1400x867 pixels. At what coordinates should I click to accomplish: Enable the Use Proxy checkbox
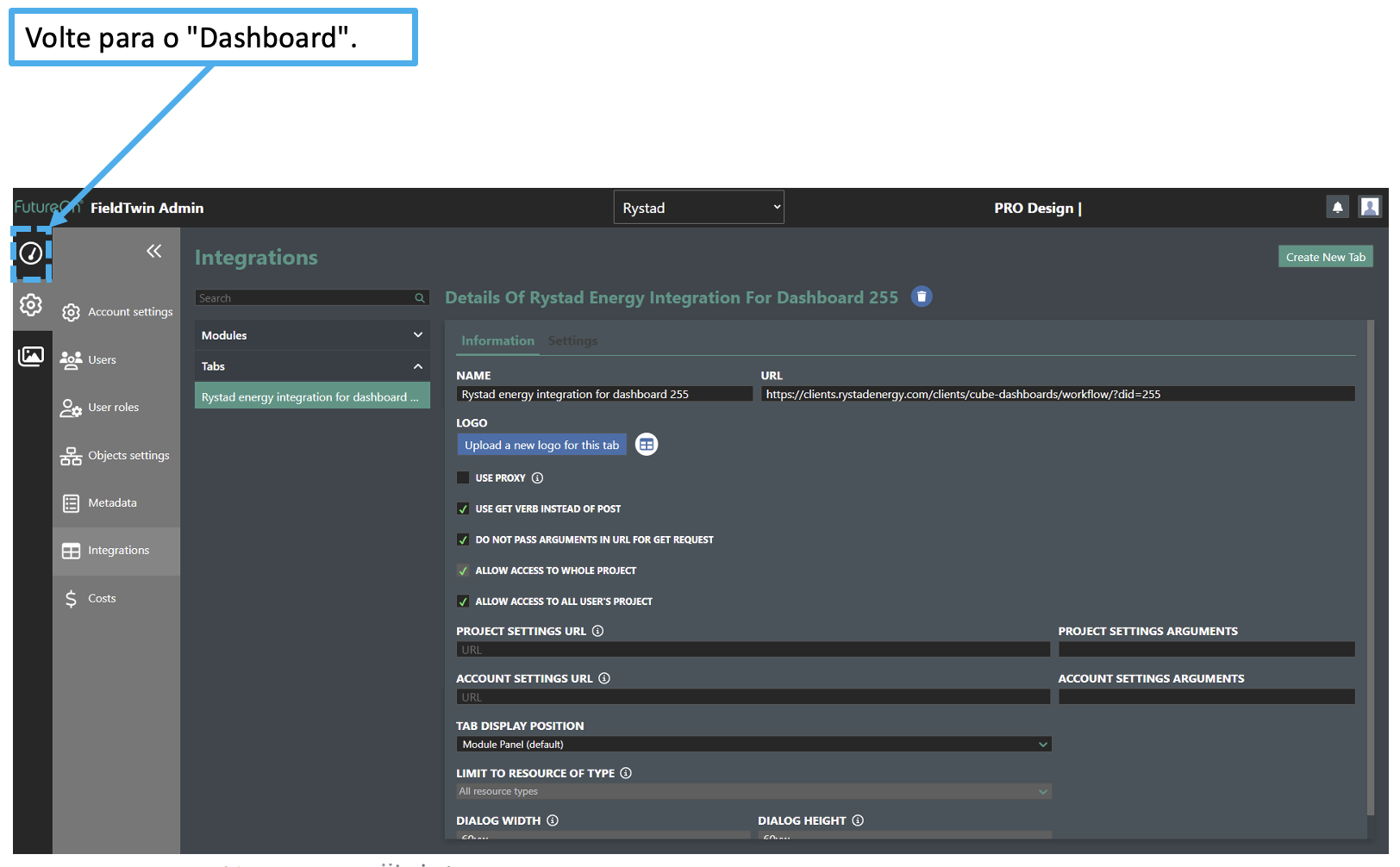[463, 477]
